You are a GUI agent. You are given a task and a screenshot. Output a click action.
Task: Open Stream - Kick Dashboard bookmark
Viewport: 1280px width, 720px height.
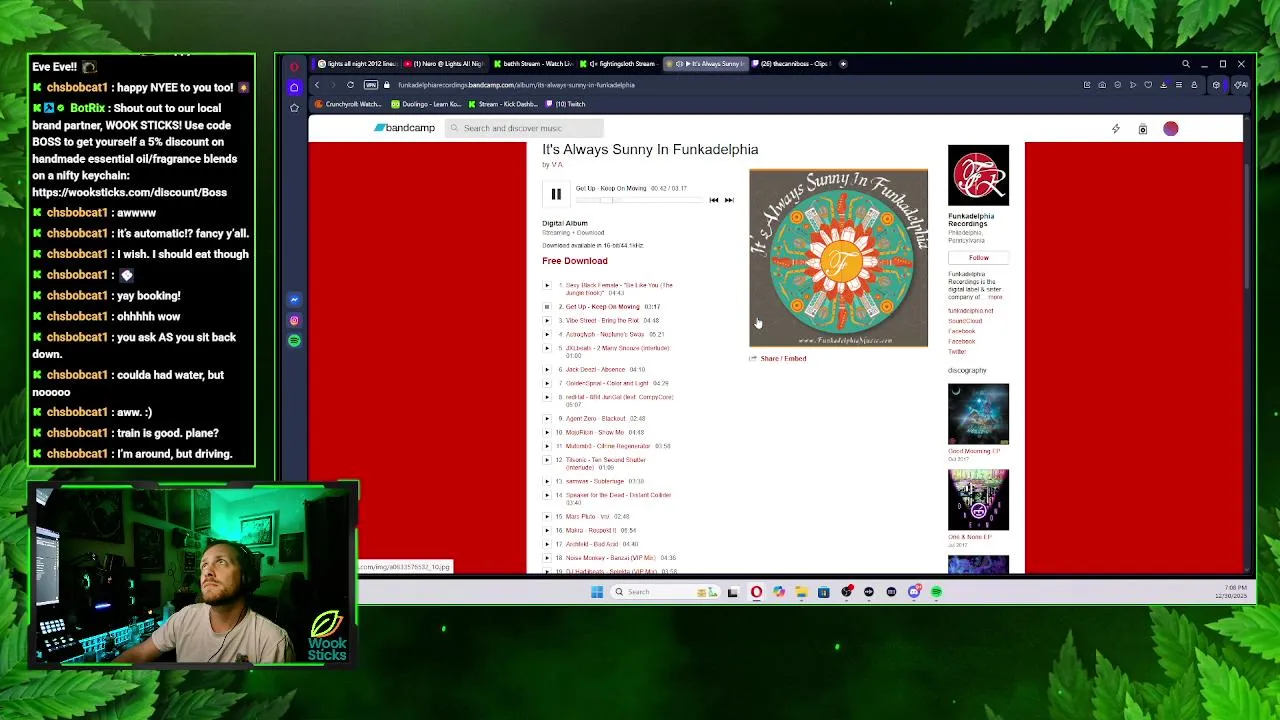click(505, 104)
